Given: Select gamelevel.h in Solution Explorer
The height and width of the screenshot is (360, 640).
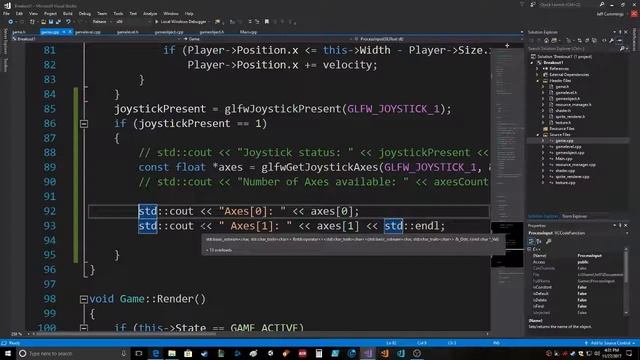Looking at the screenshot, I should click(566, 93).
